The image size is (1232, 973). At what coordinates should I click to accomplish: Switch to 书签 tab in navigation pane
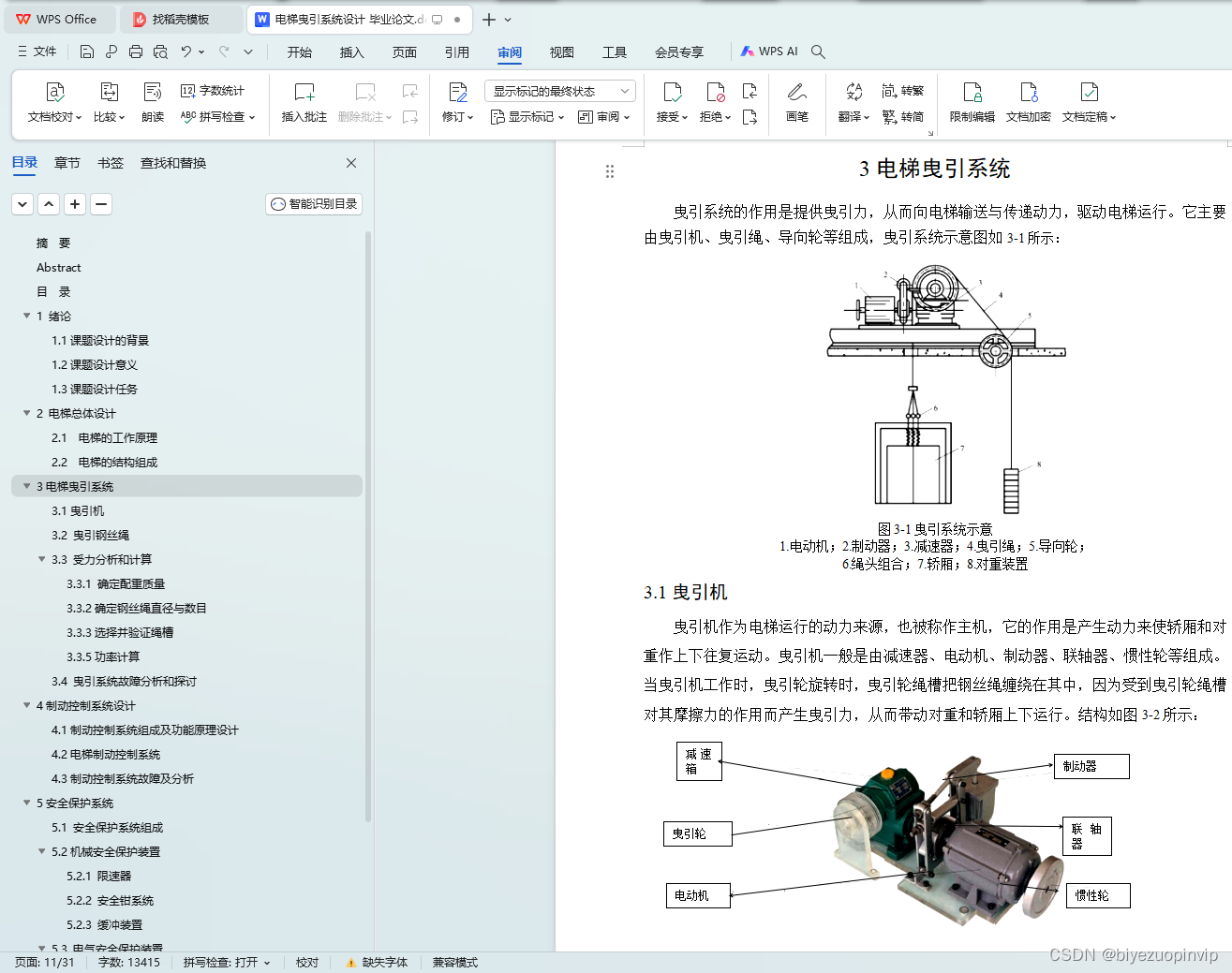(x=111, y=163)
